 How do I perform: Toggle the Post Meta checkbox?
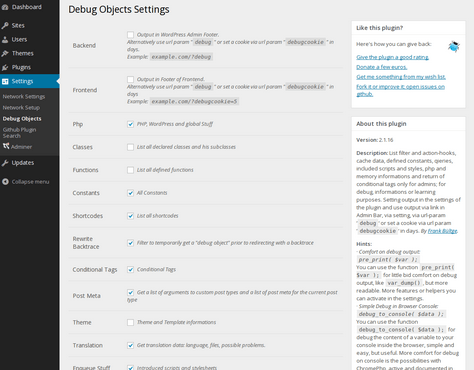pos(130,292)
